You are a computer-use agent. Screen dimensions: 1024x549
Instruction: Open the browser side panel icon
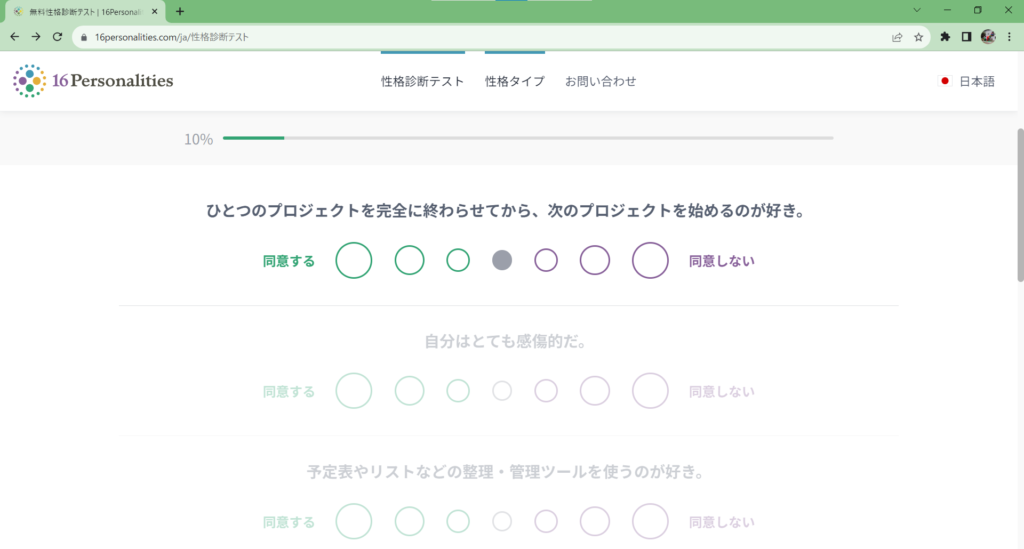pos(967,37)
